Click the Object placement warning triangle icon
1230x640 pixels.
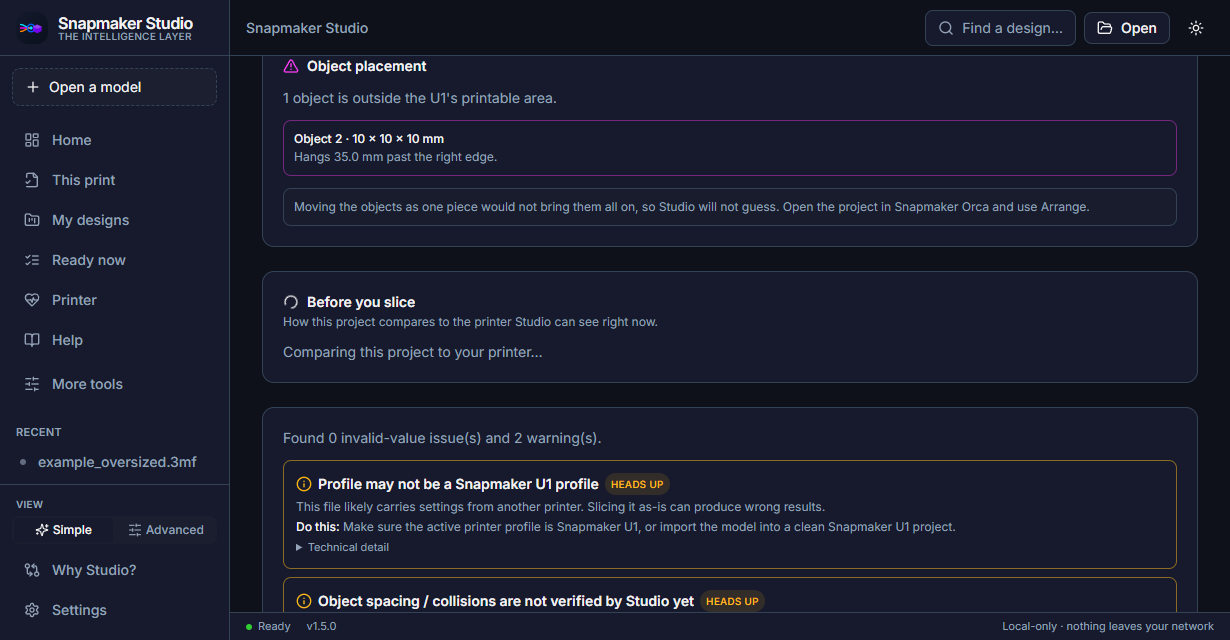(291, 66)
